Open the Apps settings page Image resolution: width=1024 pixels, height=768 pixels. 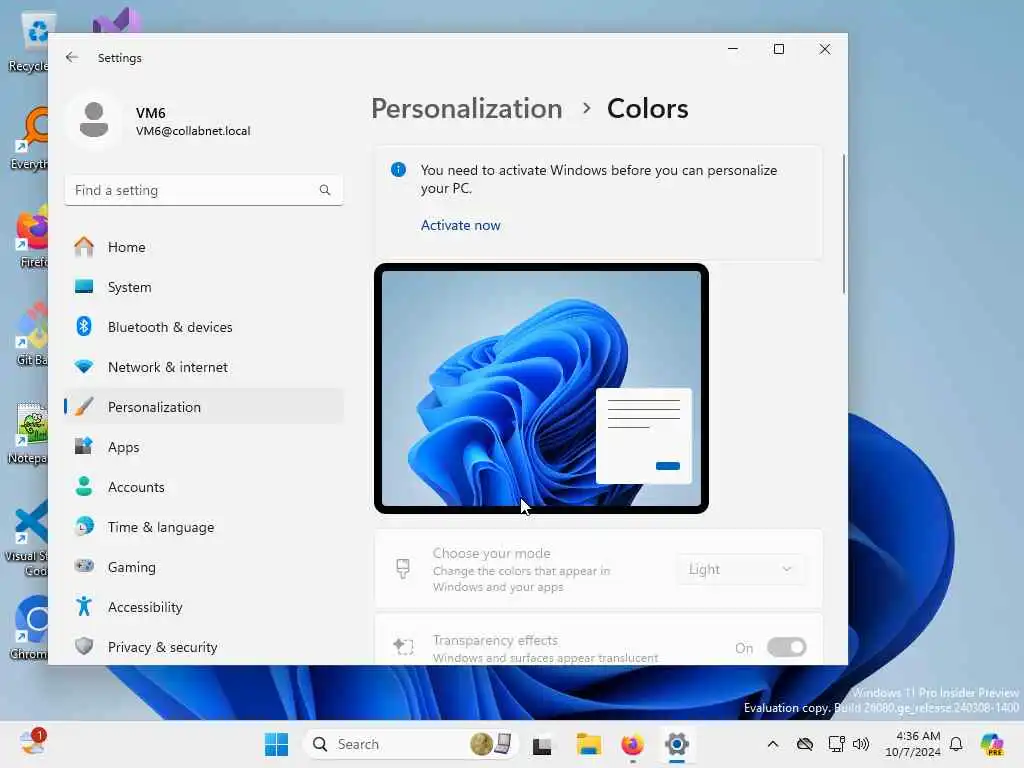204,447
